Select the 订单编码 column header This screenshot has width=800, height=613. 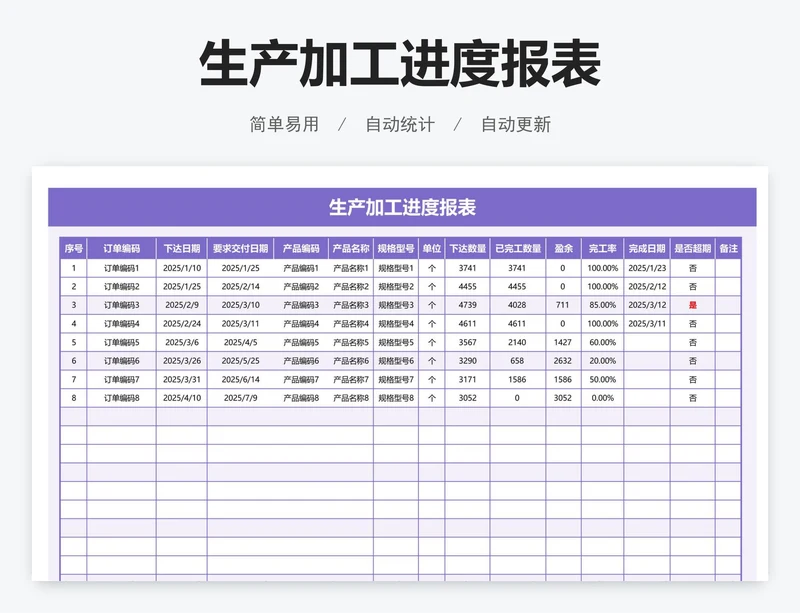121,249
